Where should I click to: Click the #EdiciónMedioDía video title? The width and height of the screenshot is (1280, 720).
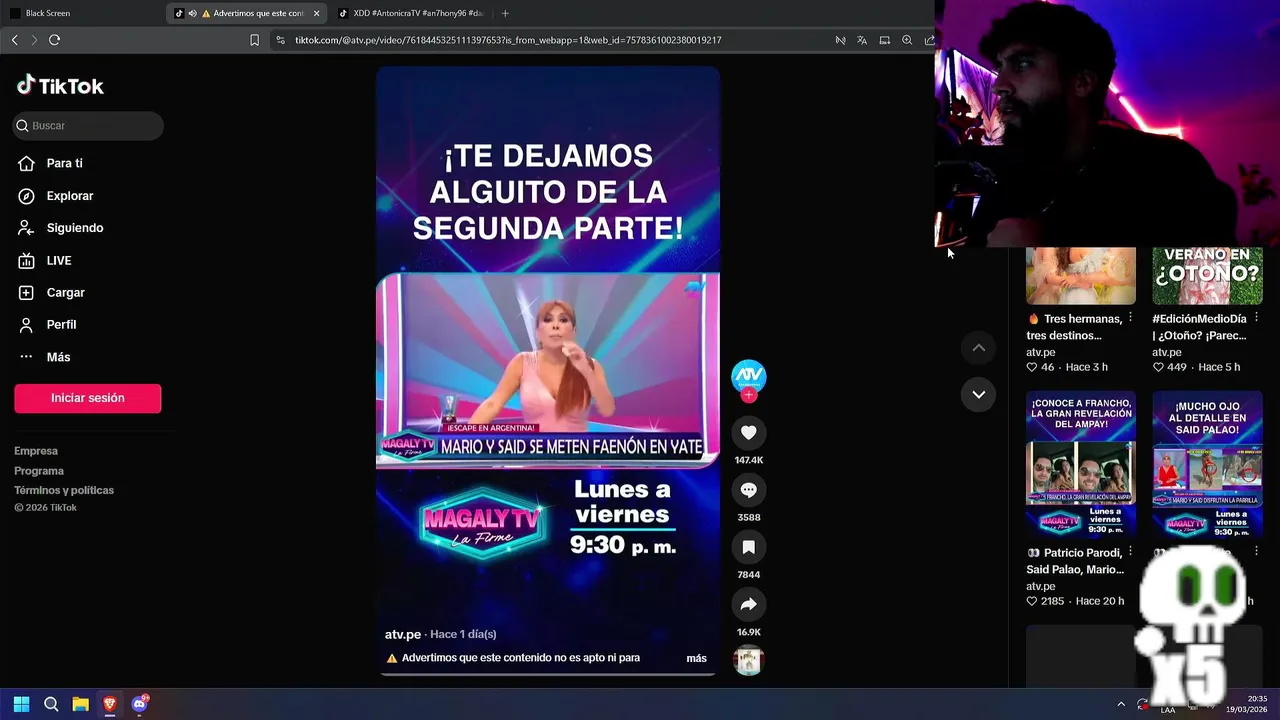(1199, 327)
